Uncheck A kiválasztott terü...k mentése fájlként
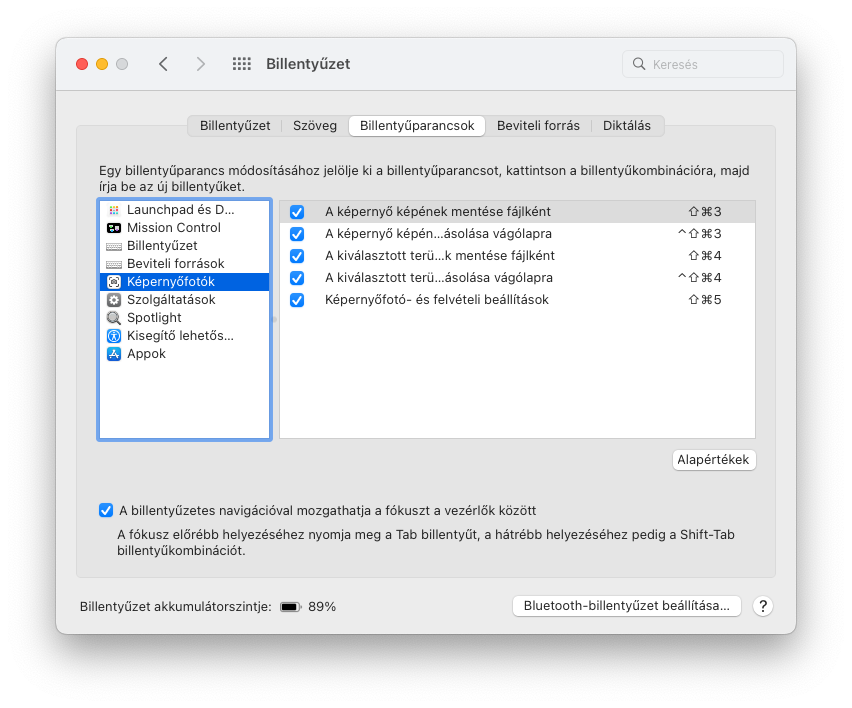 pyautogui.click(x=297, y=256)
